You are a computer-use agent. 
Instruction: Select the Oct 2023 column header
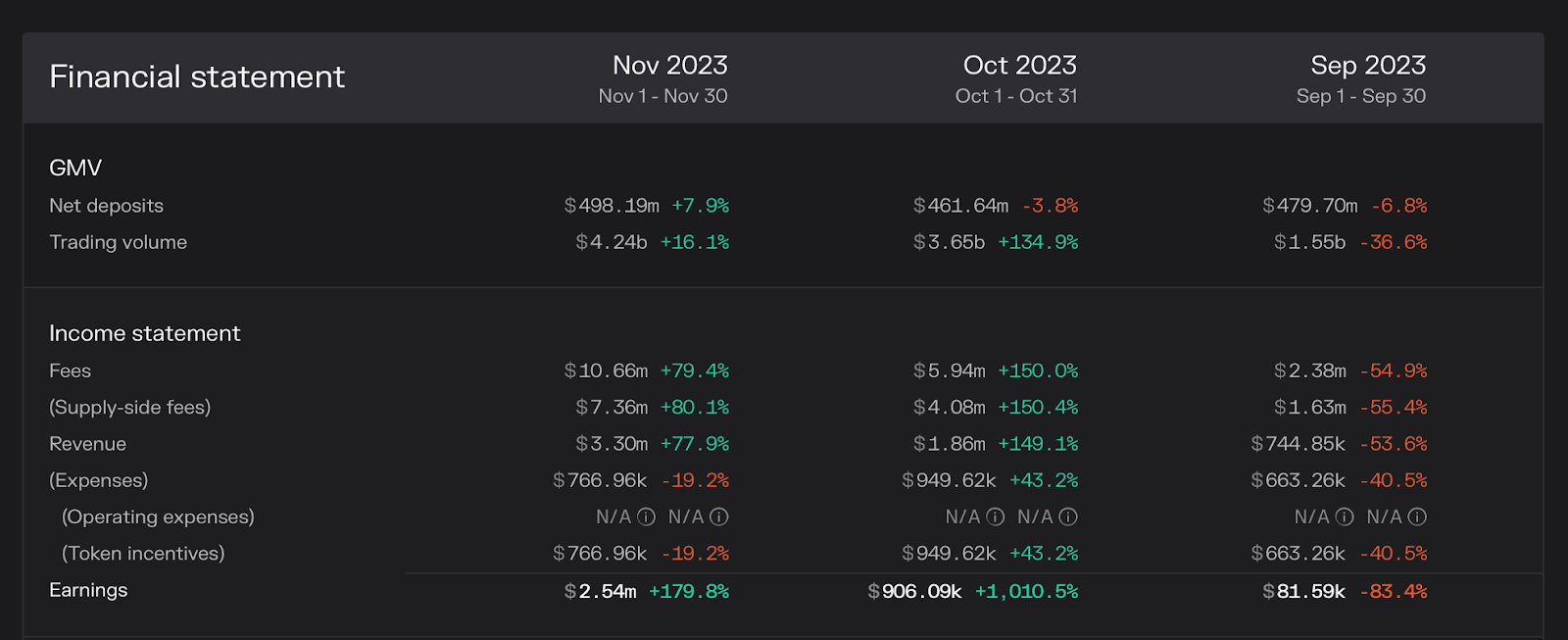(x=1019, y=66)
